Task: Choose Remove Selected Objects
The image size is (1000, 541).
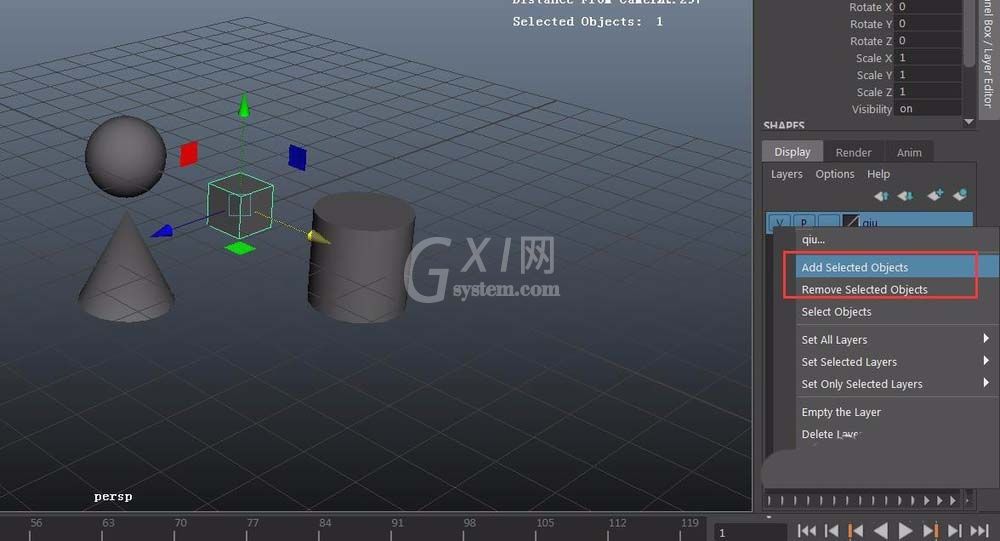Action: point(896,290)
